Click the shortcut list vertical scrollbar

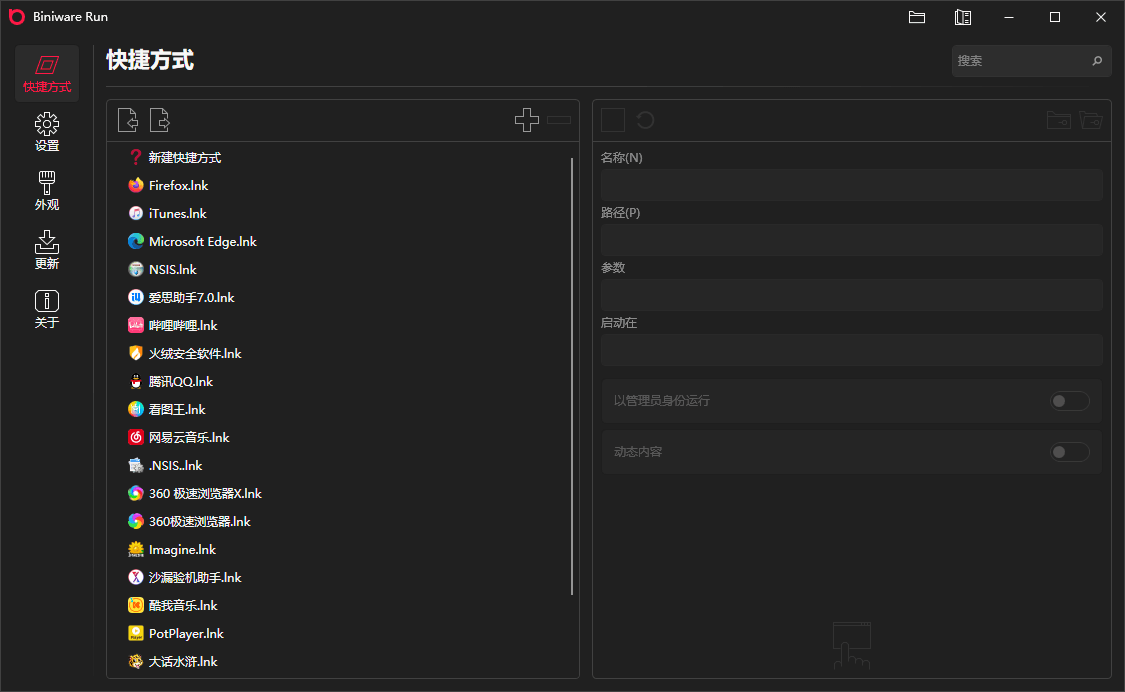tap(572, 376)
